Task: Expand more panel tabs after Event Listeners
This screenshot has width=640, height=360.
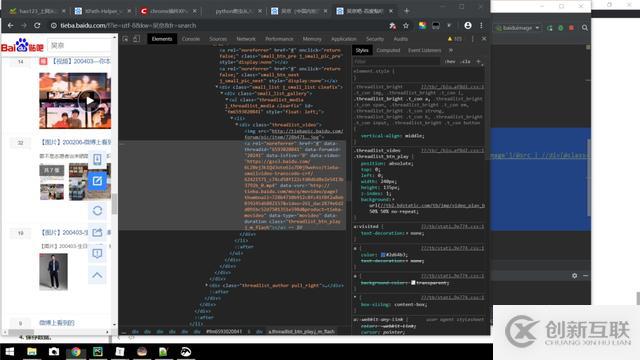Action: click(x=451, y=50)
